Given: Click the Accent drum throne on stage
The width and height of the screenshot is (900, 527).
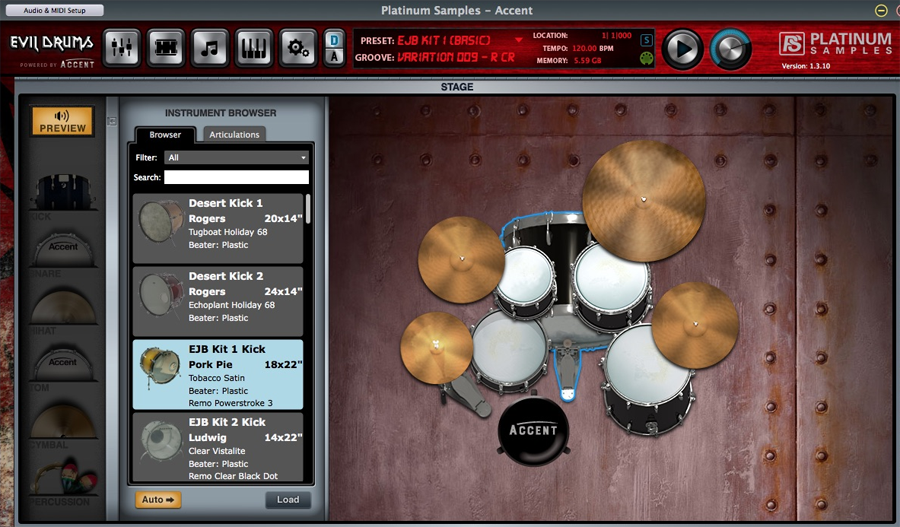Looking at the screenshot, I should click(534, 431).
